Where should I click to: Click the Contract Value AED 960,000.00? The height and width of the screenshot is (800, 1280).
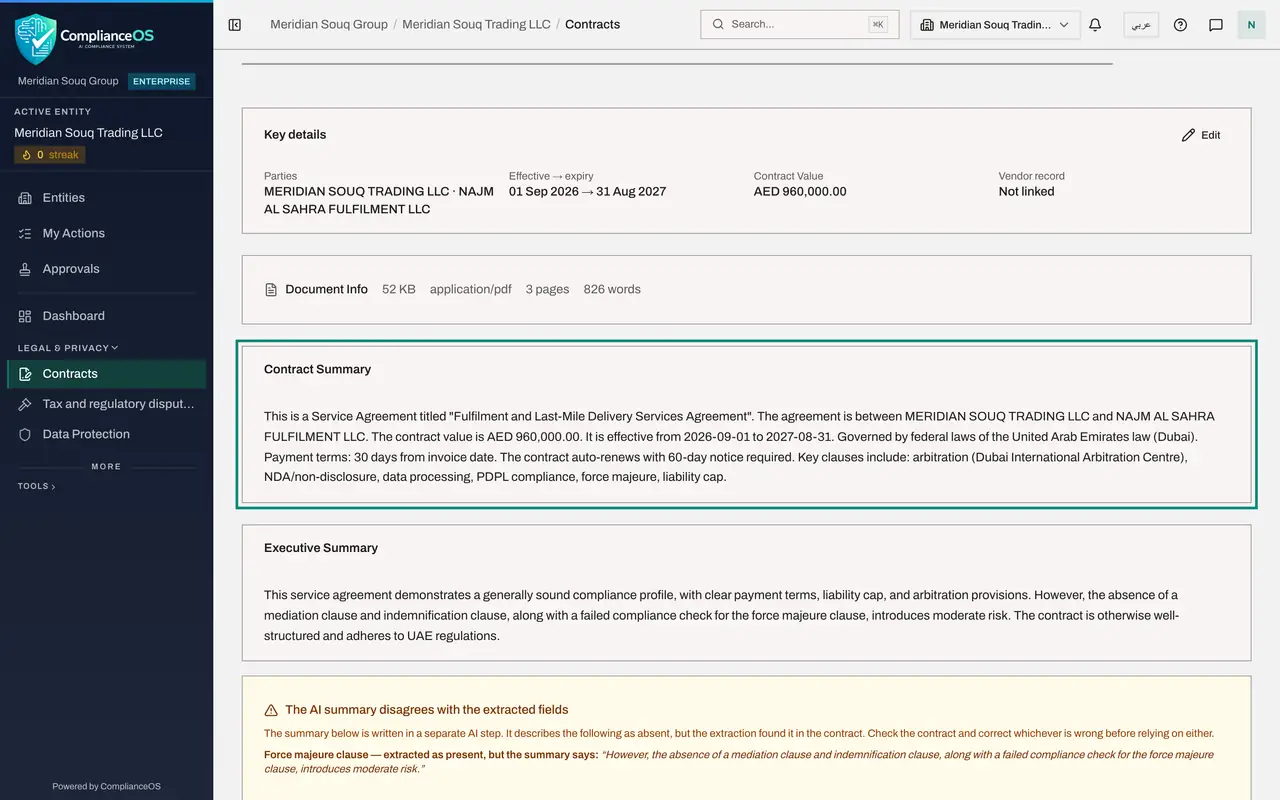(800, 191)
